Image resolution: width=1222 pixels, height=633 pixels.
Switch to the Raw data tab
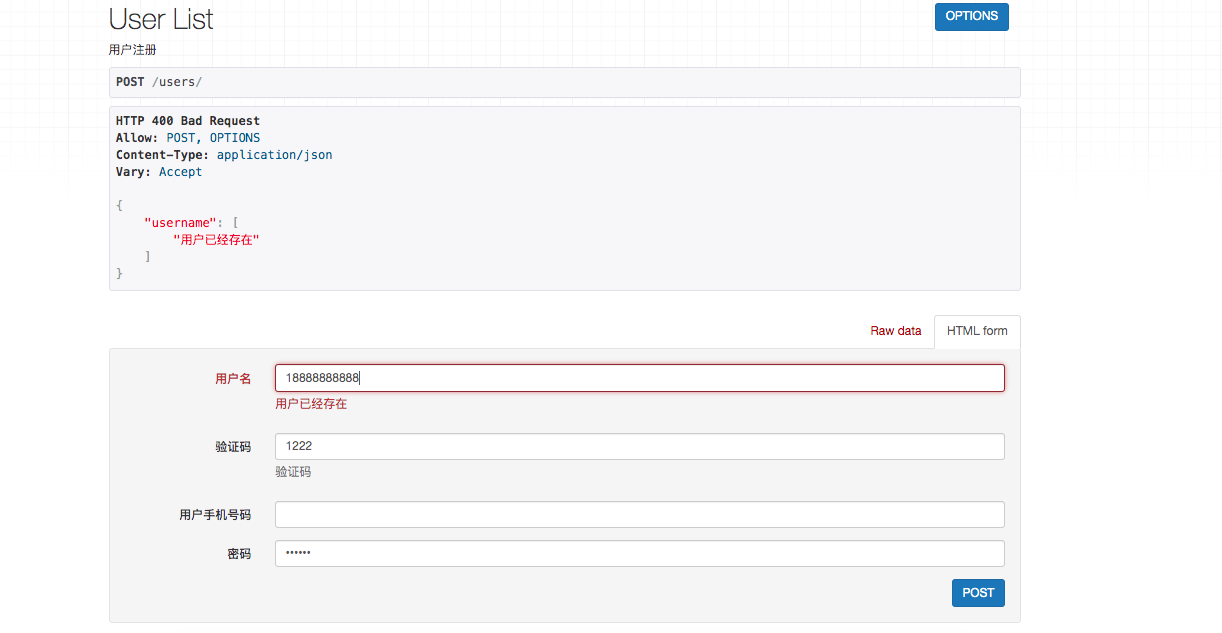click(896, 331)
